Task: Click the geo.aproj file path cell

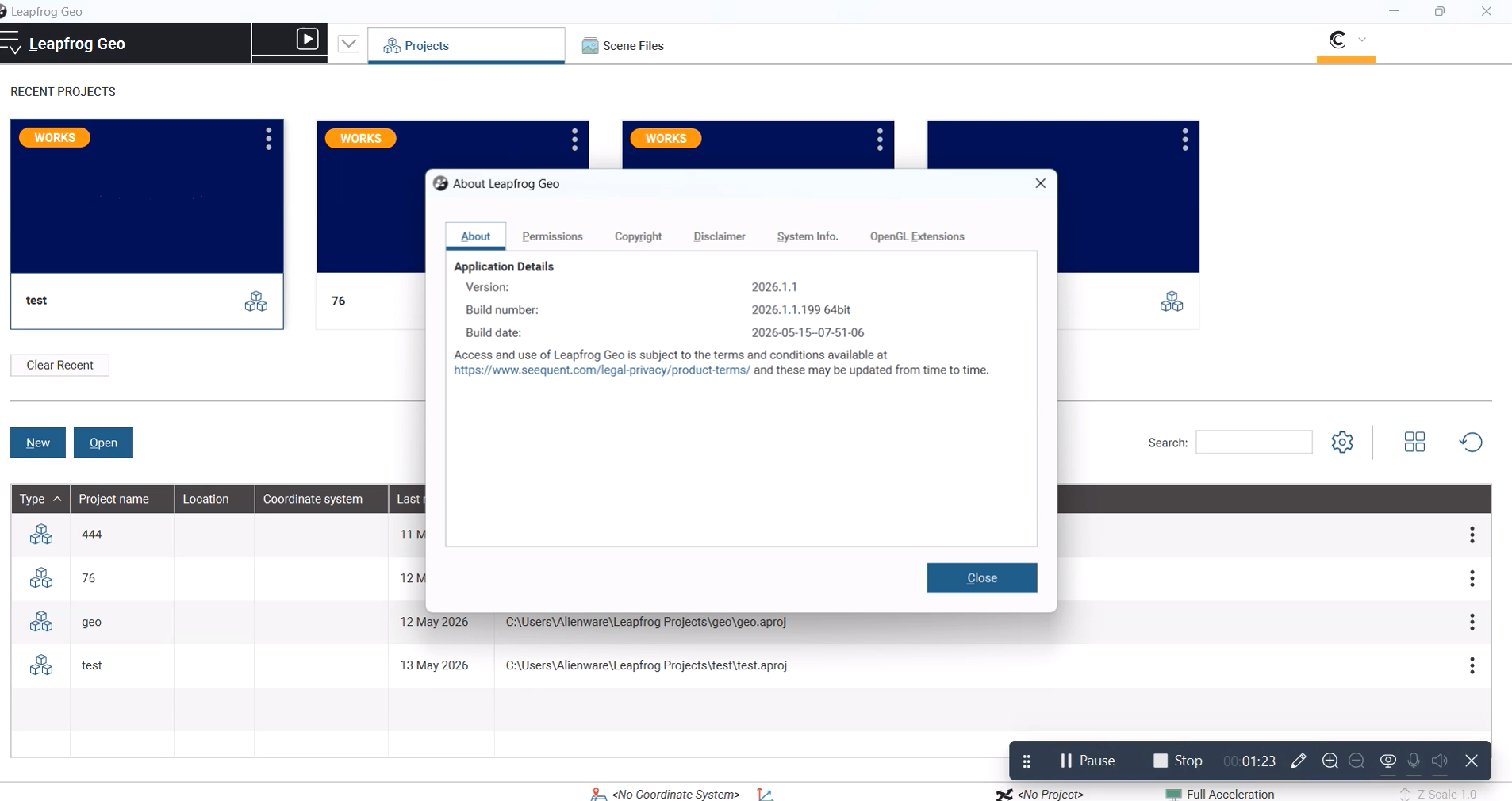Action: (x=646, y=622)
